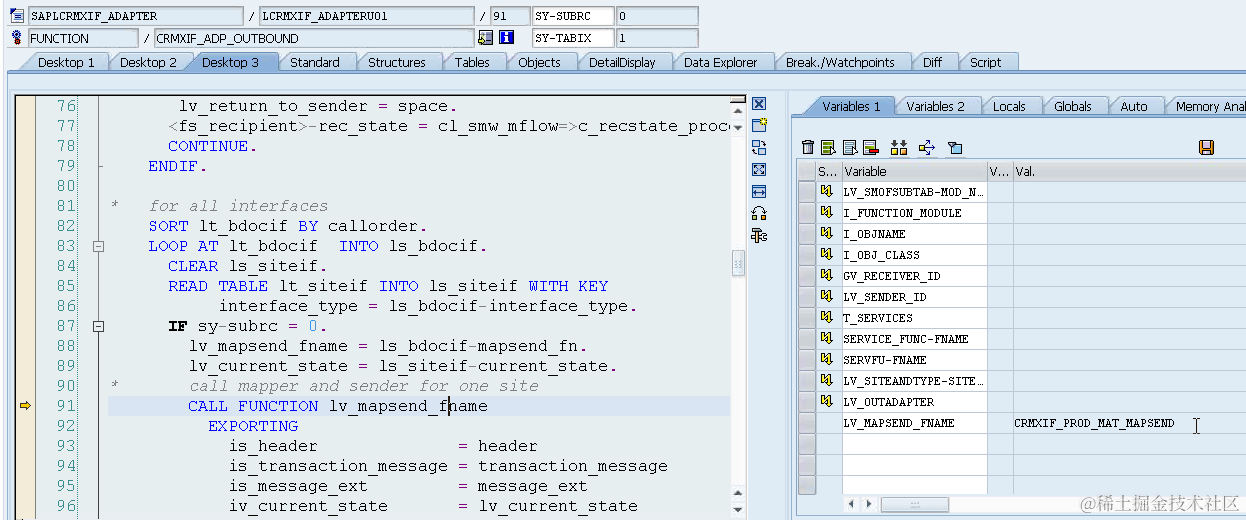The image size is (1246, 520).
Task: Click the navigate-to-source icon after CRMXIF_ADP_OUTBOUND
Action: pos(486,38)
